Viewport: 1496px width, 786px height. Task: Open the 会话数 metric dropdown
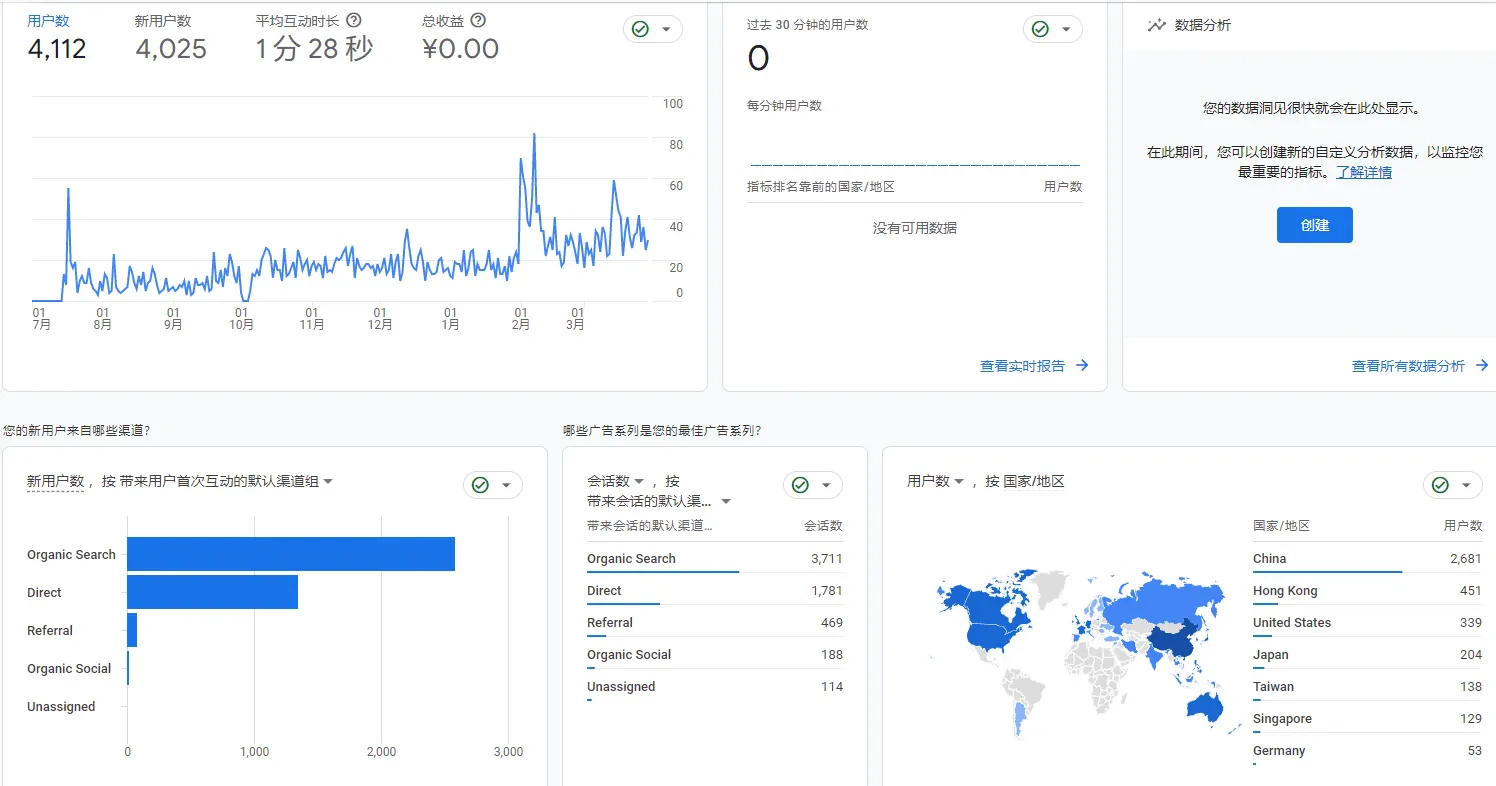click(639, 481)
